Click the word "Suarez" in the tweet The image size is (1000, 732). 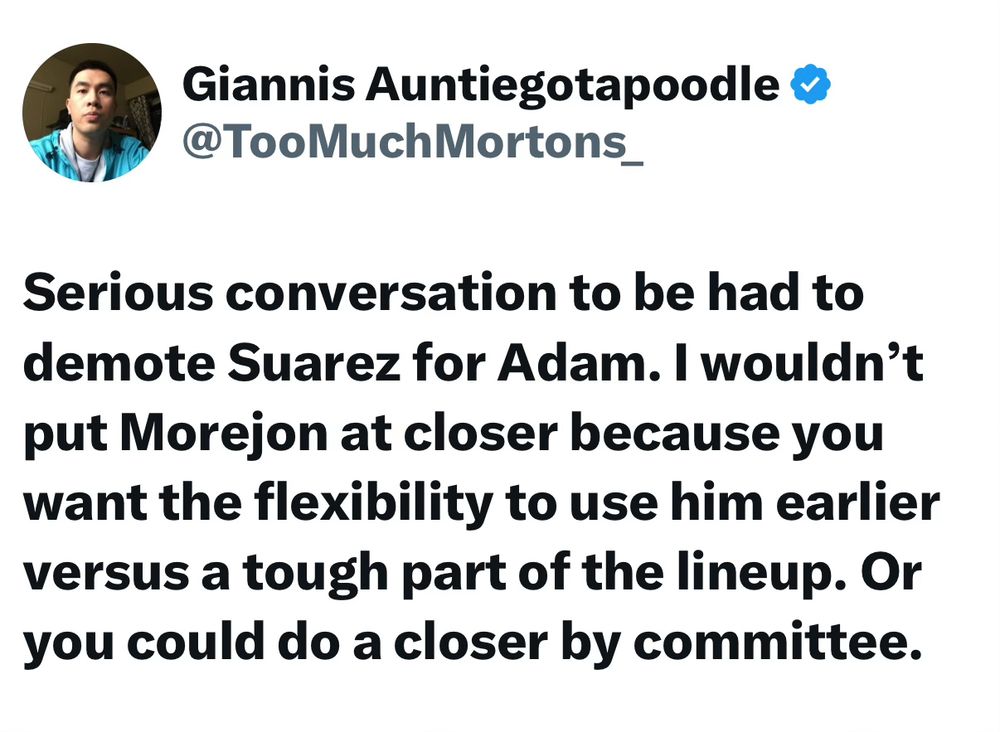click(x=314, y=363)
